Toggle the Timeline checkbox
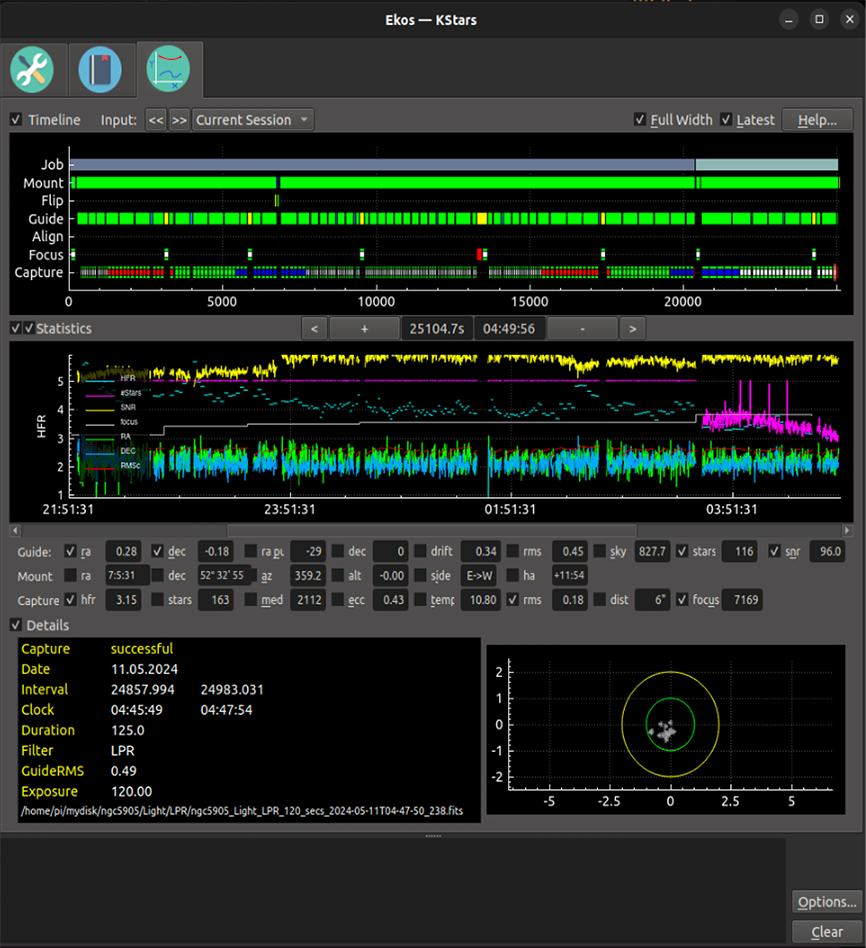Viewport: 866px width, 948px height. click(15, 119)
